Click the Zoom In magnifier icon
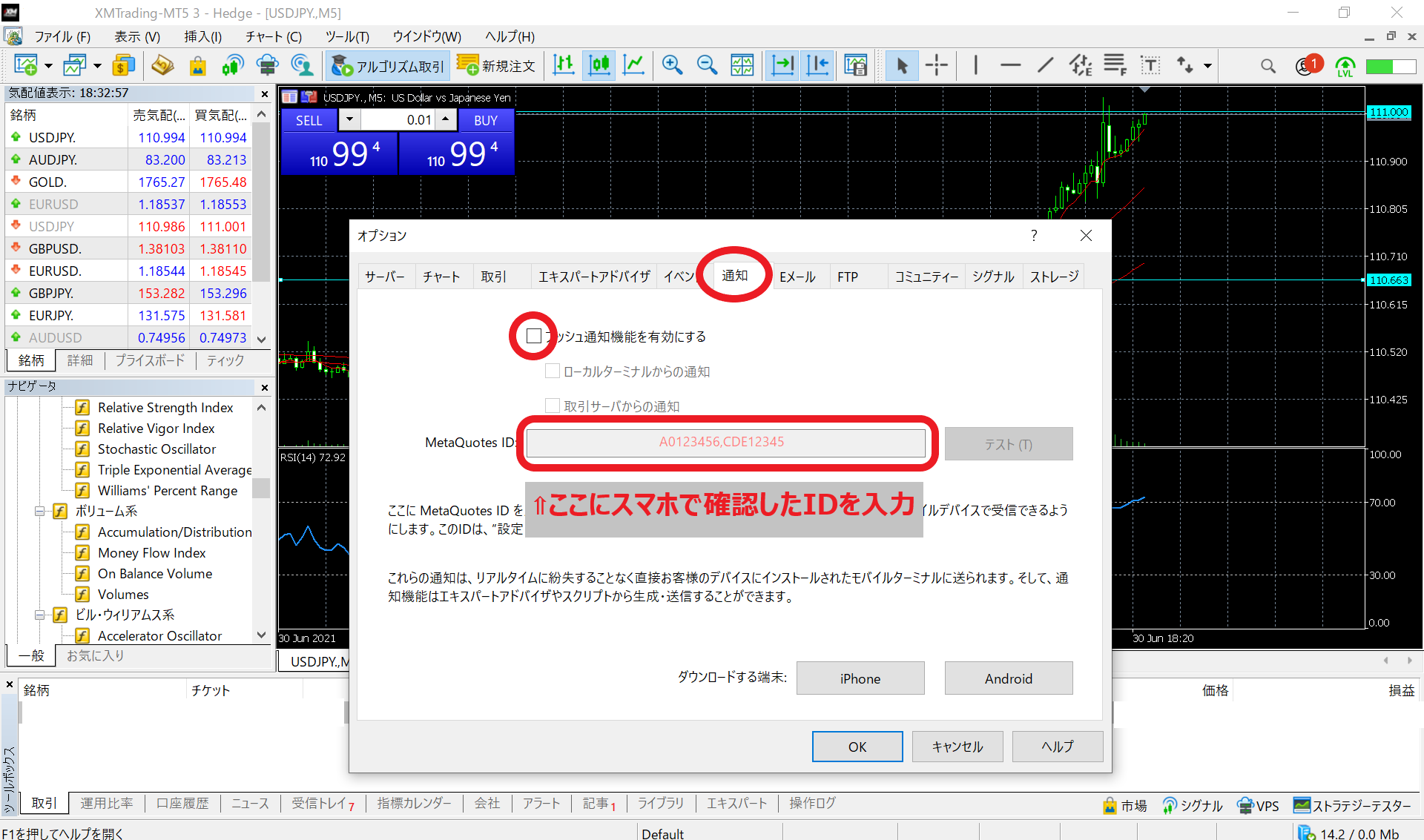Image resolution: width=1424 pixels, height=840 pixels. 672,66
